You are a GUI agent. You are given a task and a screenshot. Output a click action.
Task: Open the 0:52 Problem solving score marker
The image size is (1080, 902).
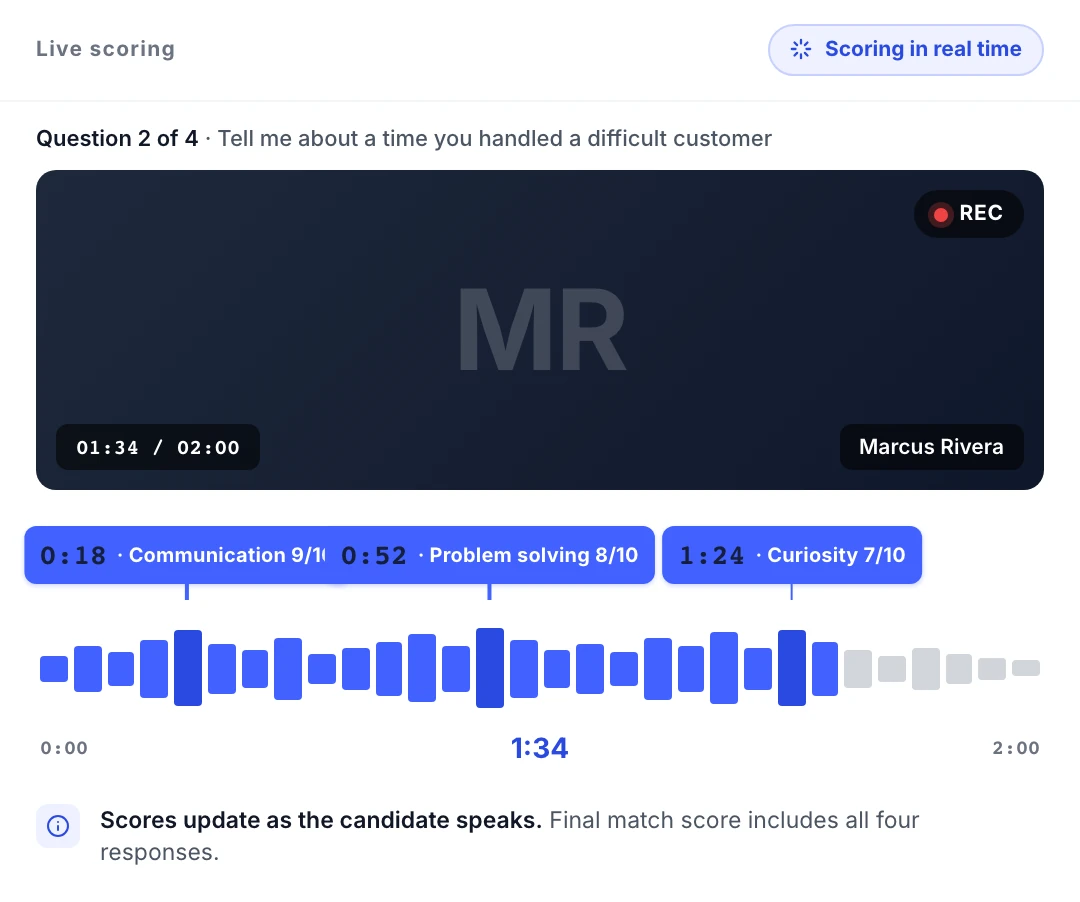tap(490, 555)
